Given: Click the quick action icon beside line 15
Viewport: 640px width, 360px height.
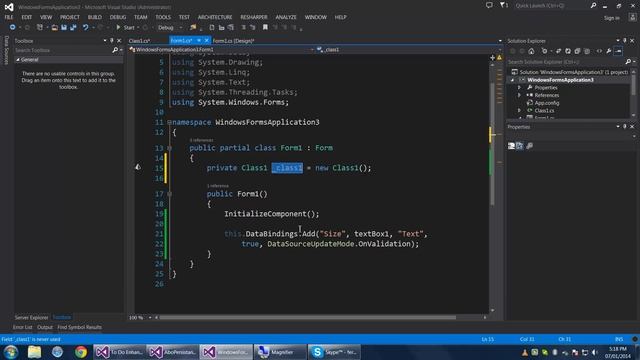Looking at the screenshot, I should coord(138,167).
